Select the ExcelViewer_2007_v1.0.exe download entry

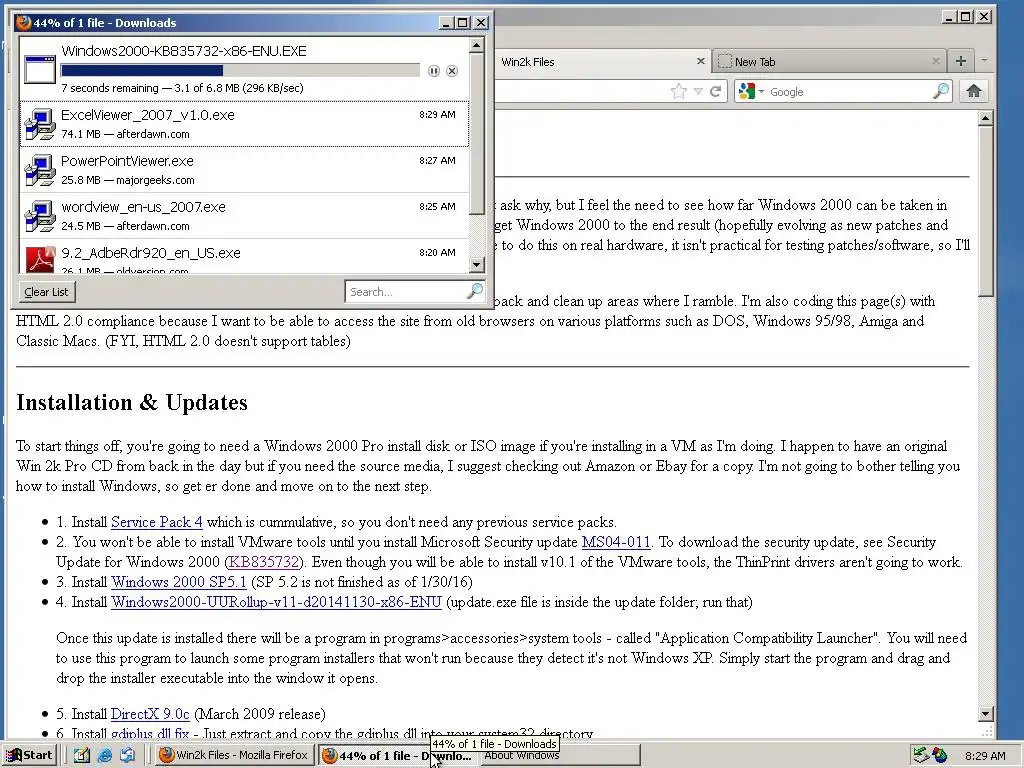click(244, 124)
